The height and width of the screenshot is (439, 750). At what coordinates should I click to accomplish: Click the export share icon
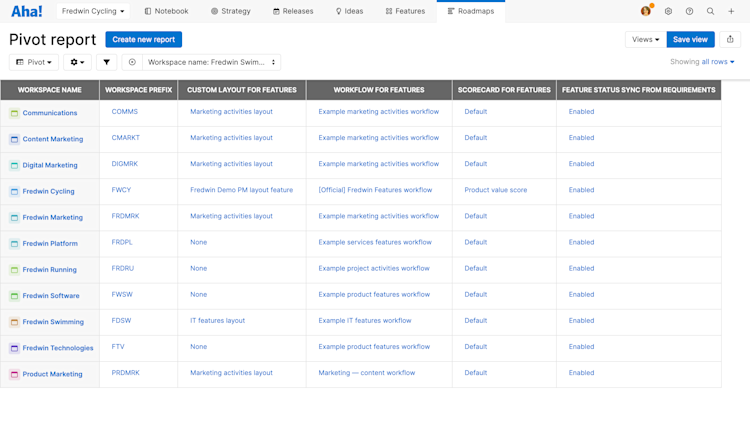click(x=730, y=40)
